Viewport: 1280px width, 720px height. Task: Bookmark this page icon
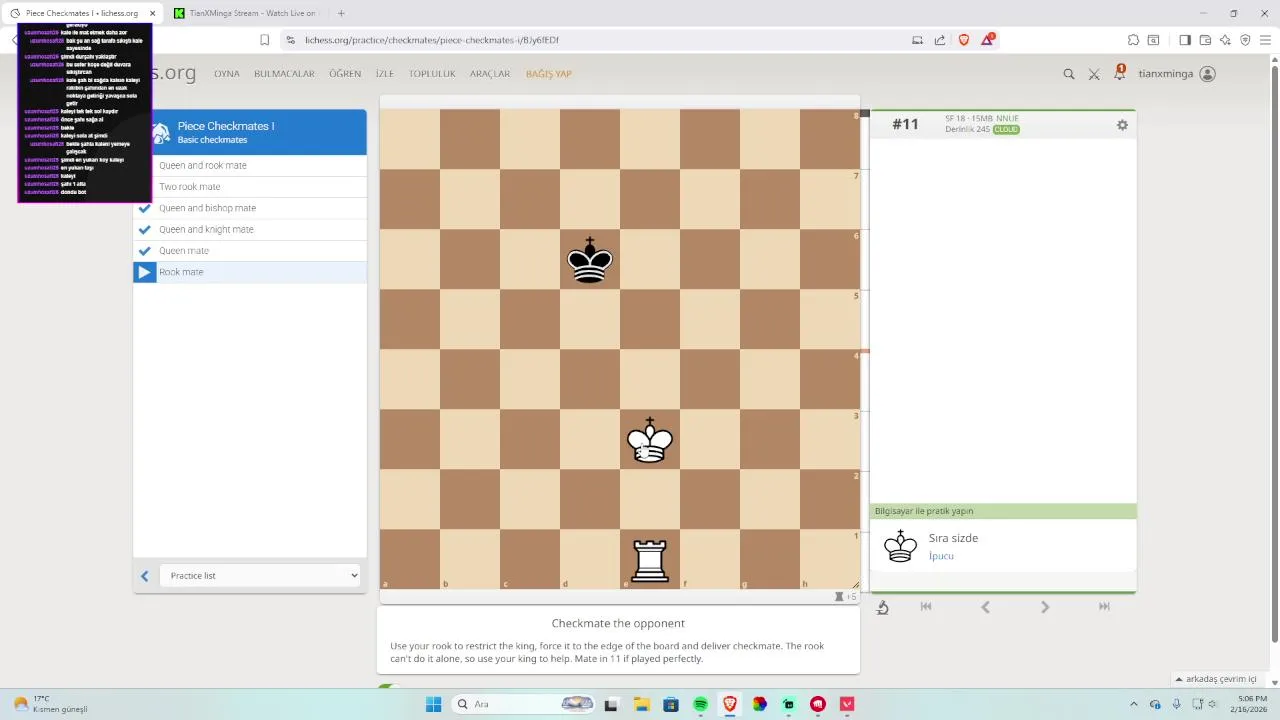pos(264,40)
